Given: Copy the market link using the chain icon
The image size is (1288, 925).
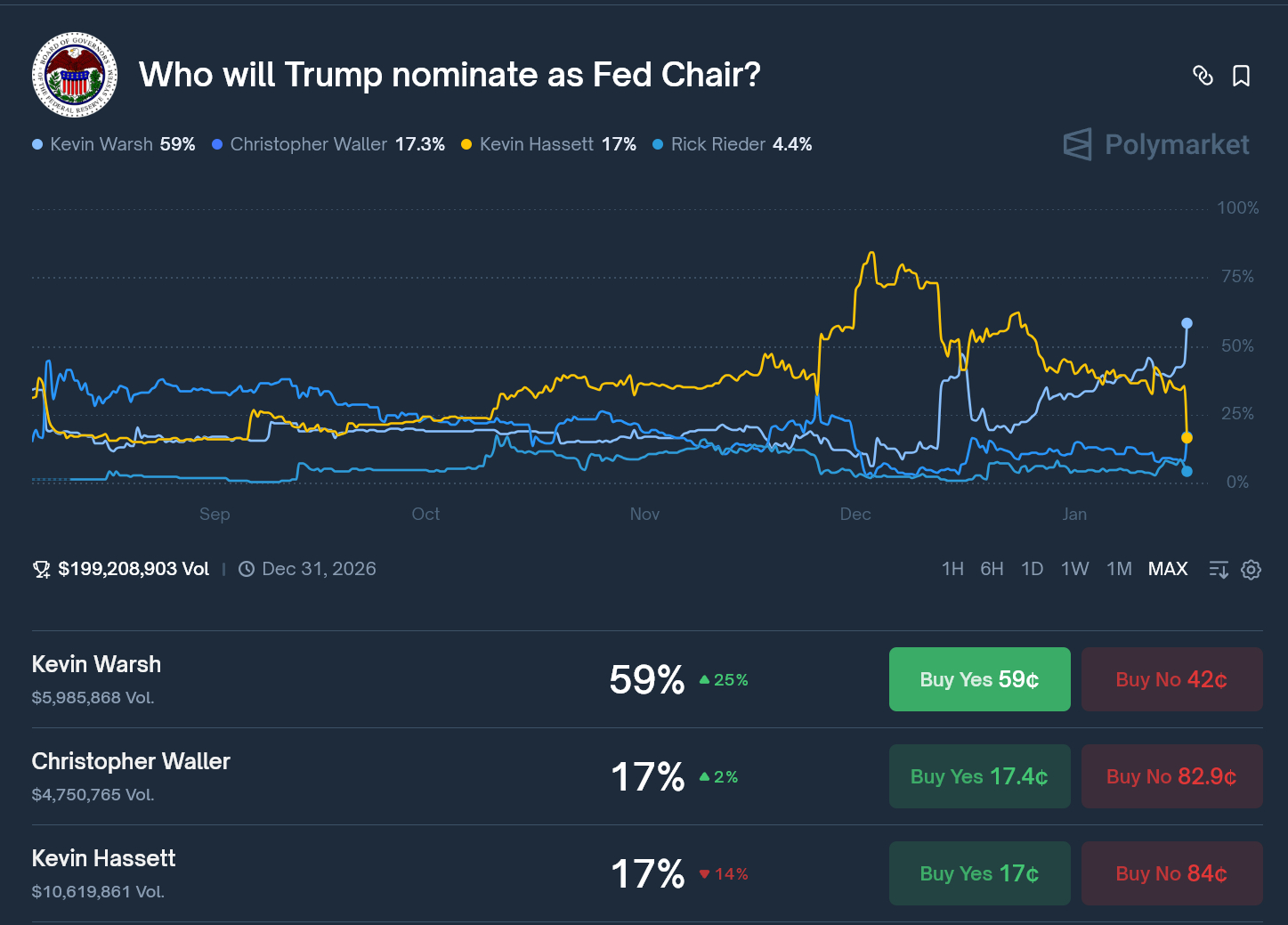Looking at the screenshot, I should (x=1203, y=77).
